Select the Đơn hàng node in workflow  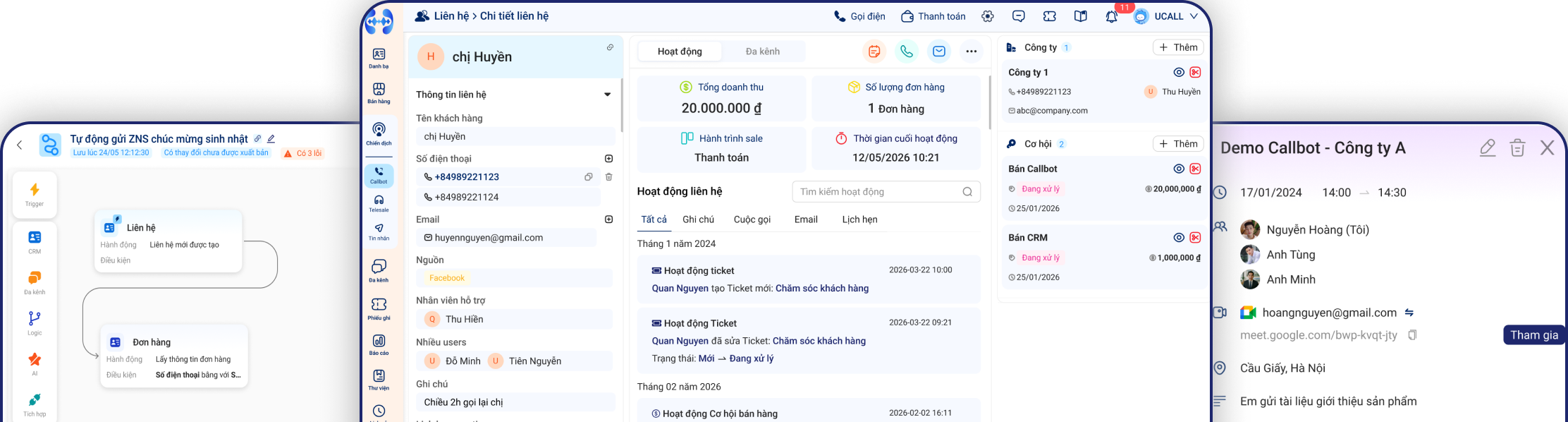(174, 356)
